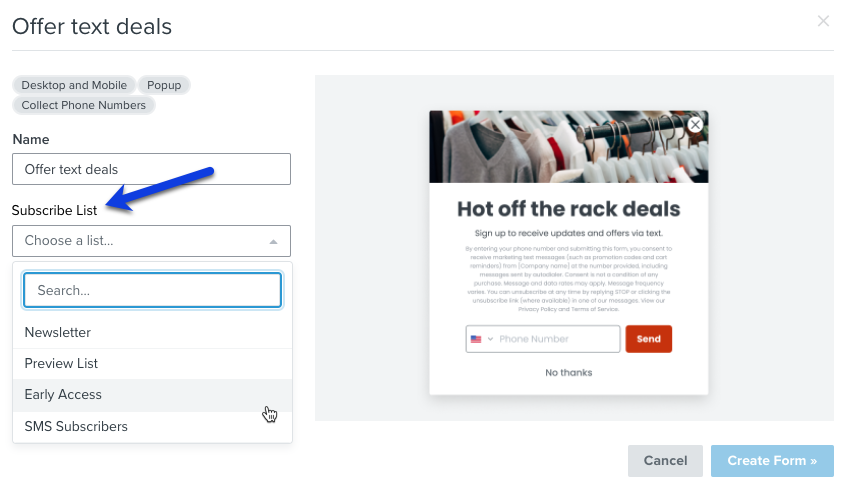Screen dimensions: 848x490
Task: Click the Desktop and Mobile tag
Action: tap(74, 85)
